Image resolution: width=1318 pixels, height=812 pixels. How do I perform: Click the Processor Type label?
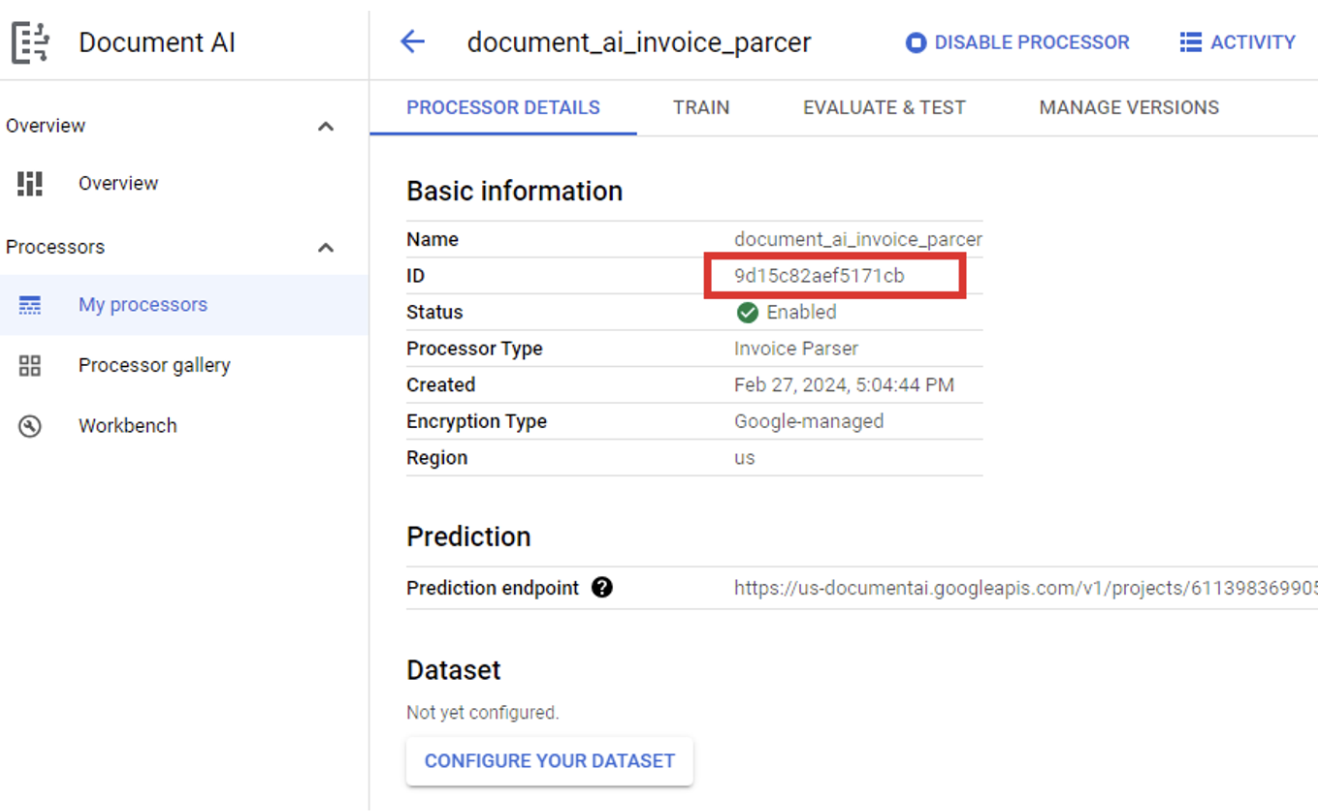tap(474, 349)
